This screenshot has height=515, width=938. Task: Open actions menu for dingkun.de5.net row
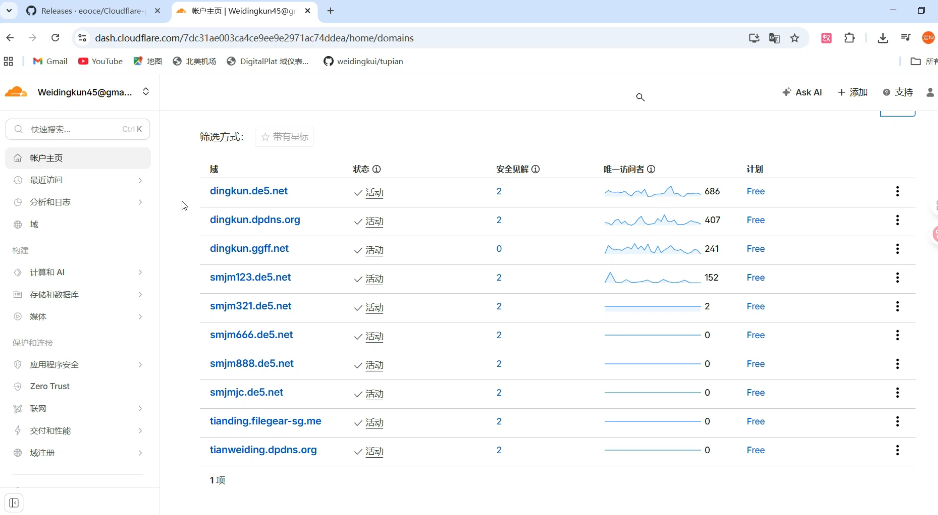[897, 191]
